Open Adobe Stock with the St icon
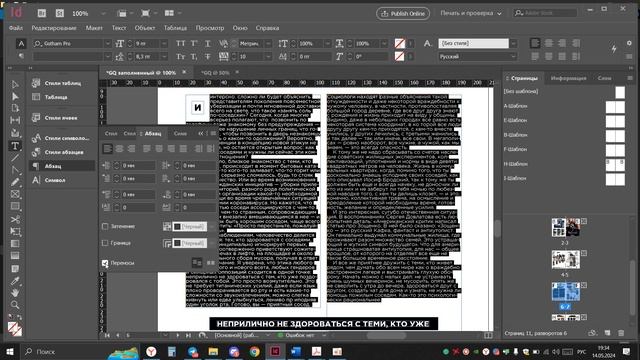 [60, 13]
